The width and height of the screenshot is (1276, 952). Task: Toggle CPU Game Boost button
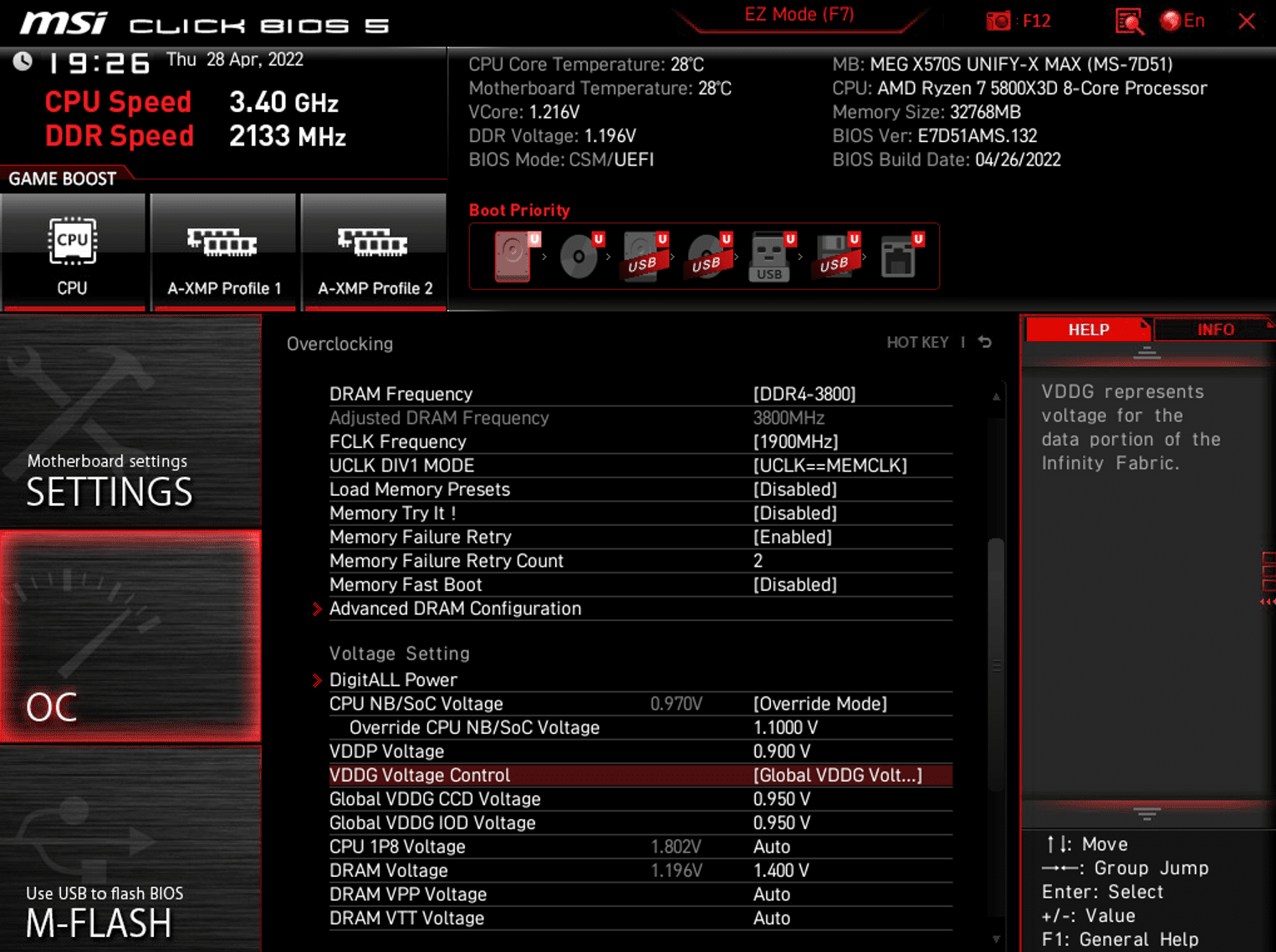point(73,252)
